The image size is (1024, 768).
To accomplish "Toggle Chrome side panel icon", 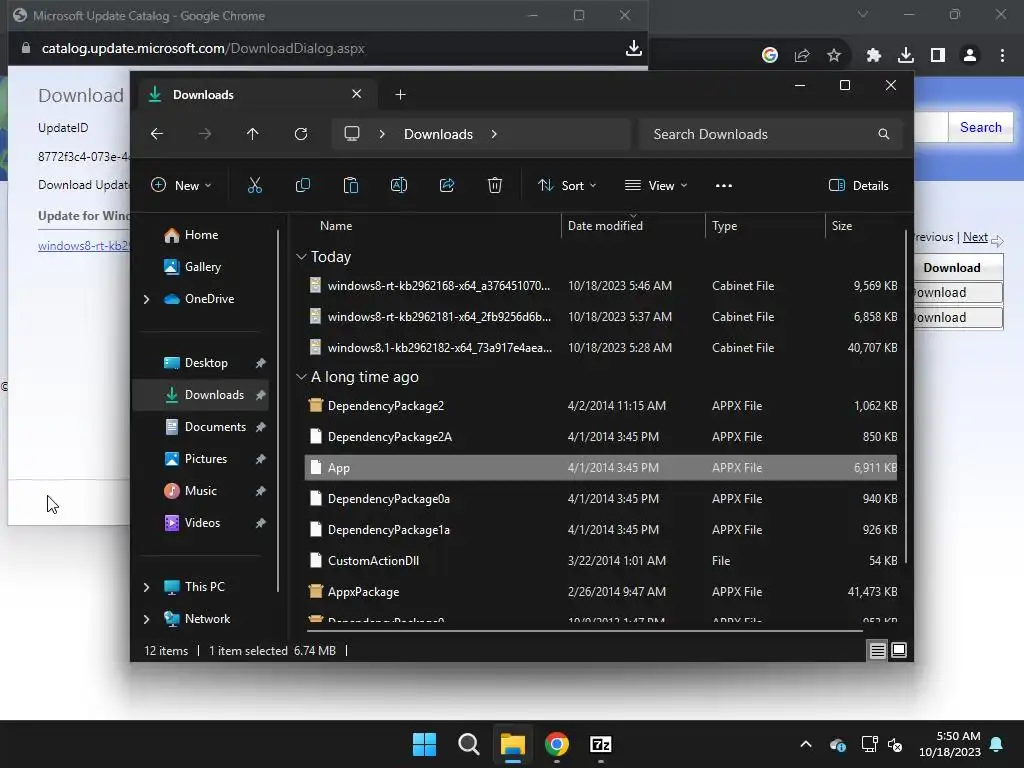I will coord(938,56).
